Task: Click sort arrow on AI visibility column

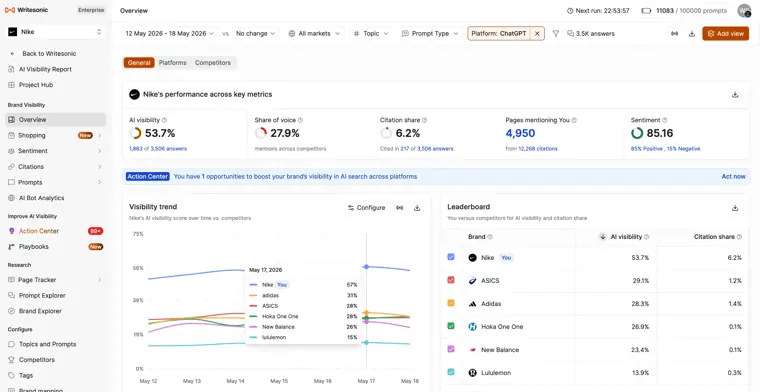Action: click(602, 237)
